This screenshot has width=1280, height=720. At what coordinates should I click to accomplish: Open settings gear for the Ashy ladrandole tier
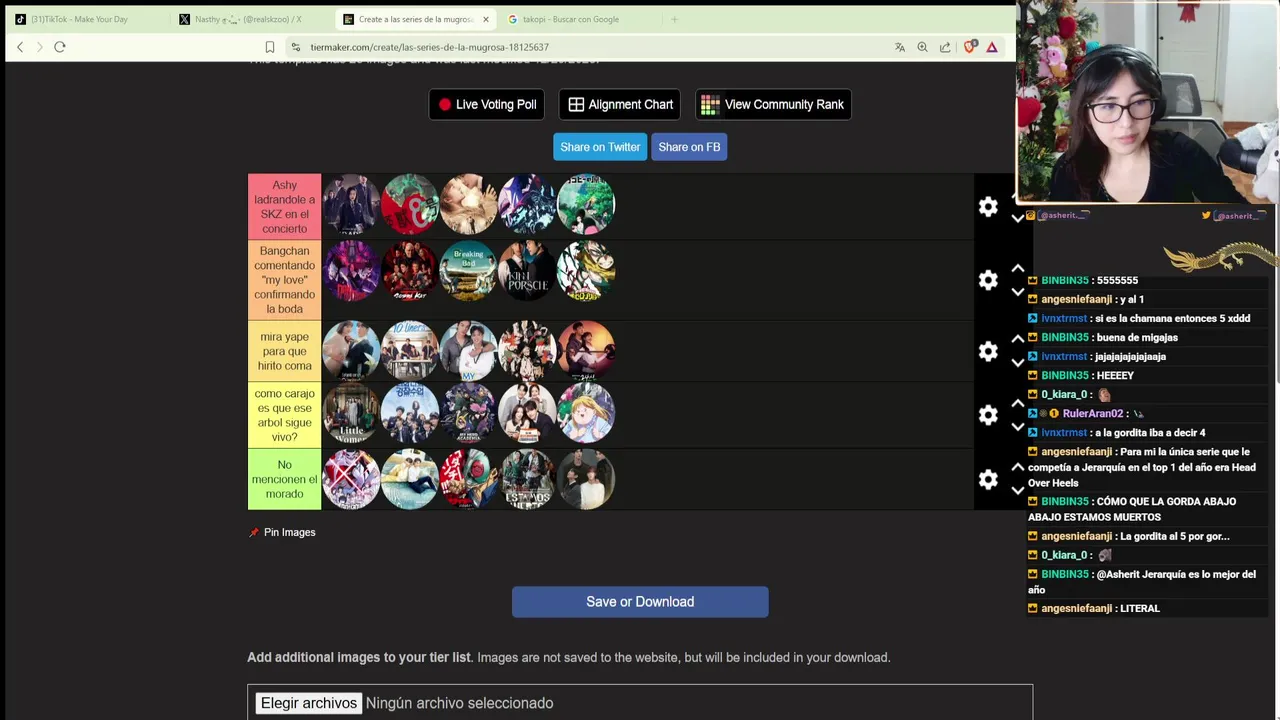988,207
